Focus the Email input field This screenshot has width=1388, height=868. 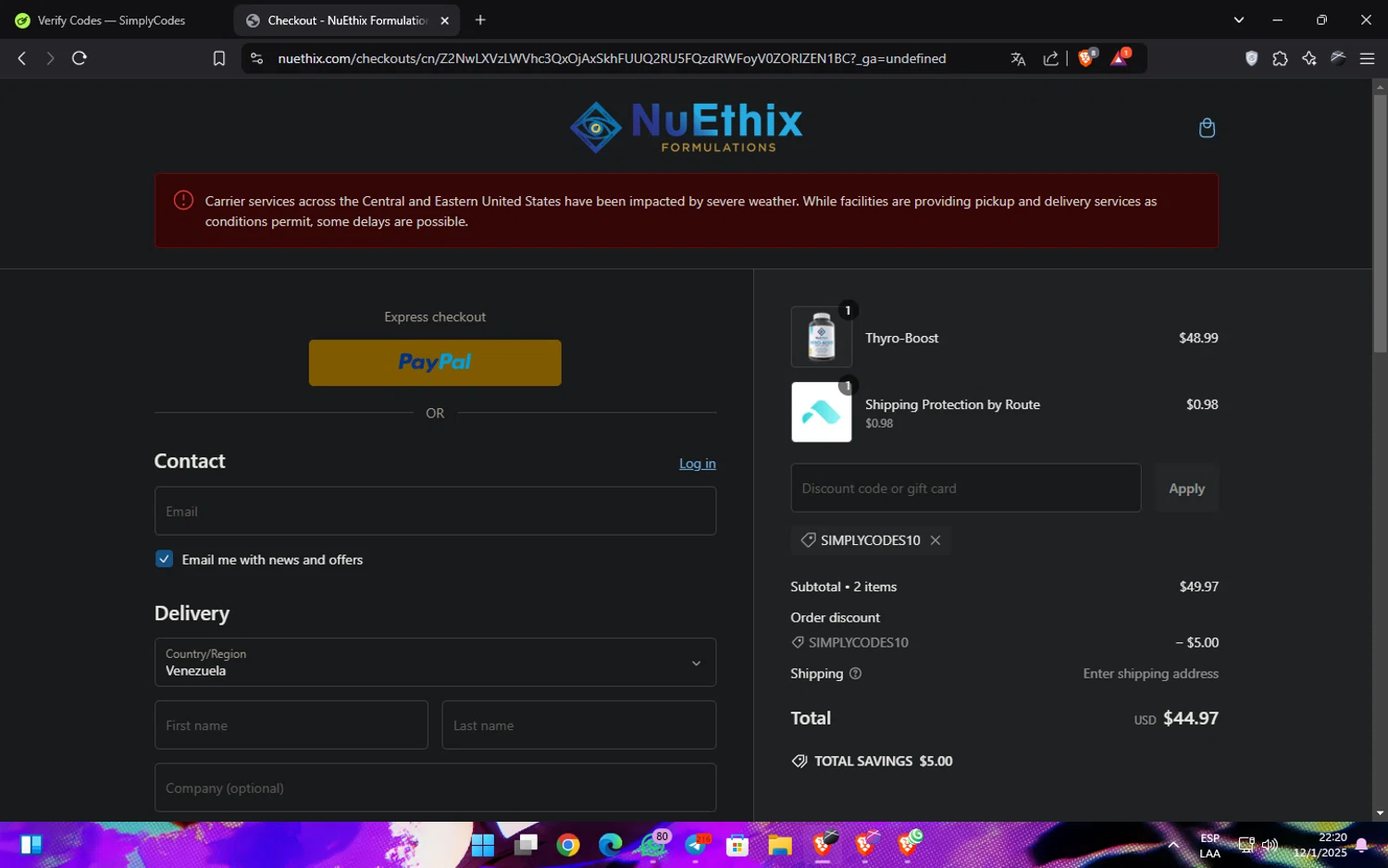tap(435, 512)
